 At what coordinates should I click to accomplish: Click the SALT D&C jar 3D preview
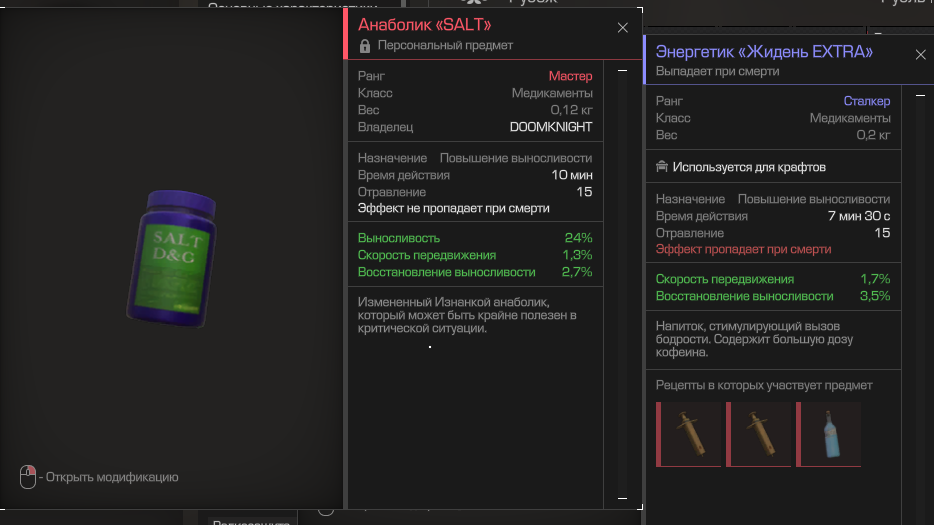[172, 258]
